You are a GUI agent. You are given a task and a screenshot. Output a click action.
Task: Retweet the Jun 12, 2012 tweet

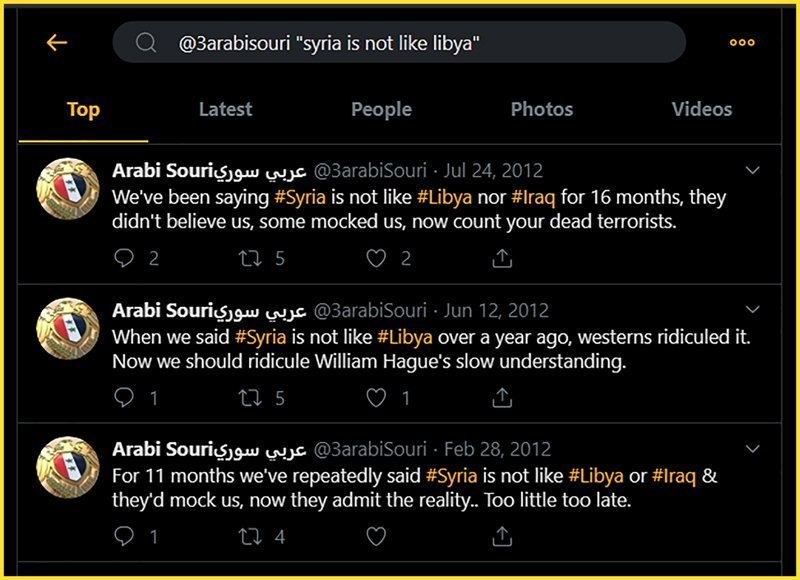click(250, 398)
